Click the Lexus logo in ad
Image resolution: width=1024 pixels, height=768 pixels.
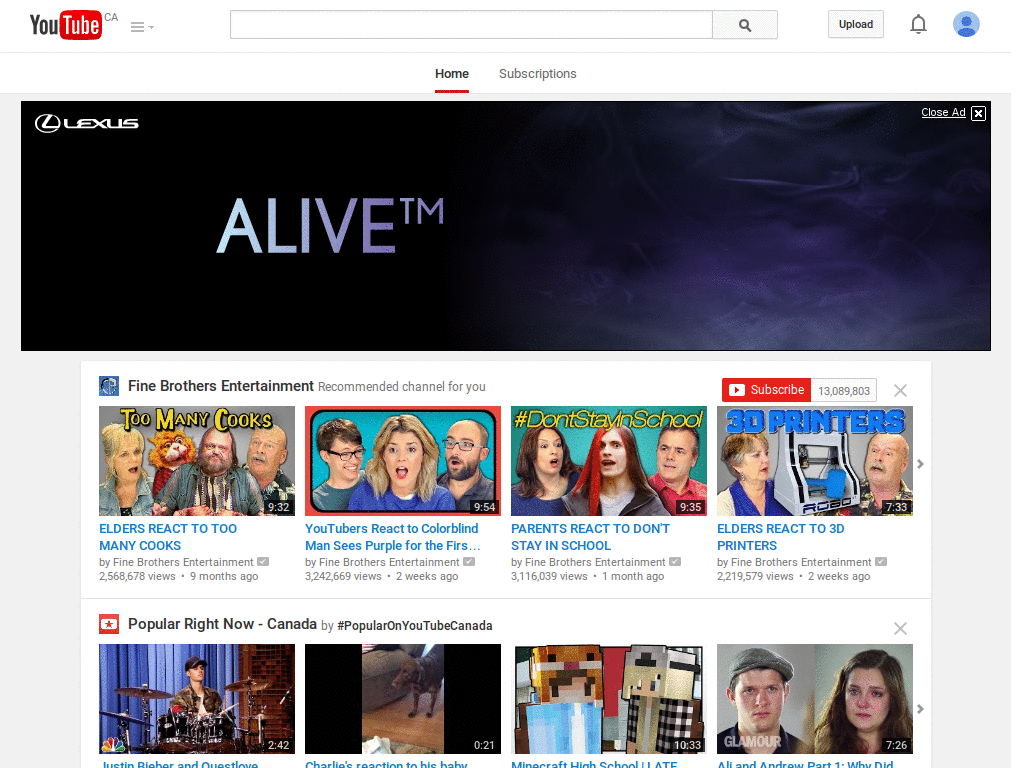[87, 123]
